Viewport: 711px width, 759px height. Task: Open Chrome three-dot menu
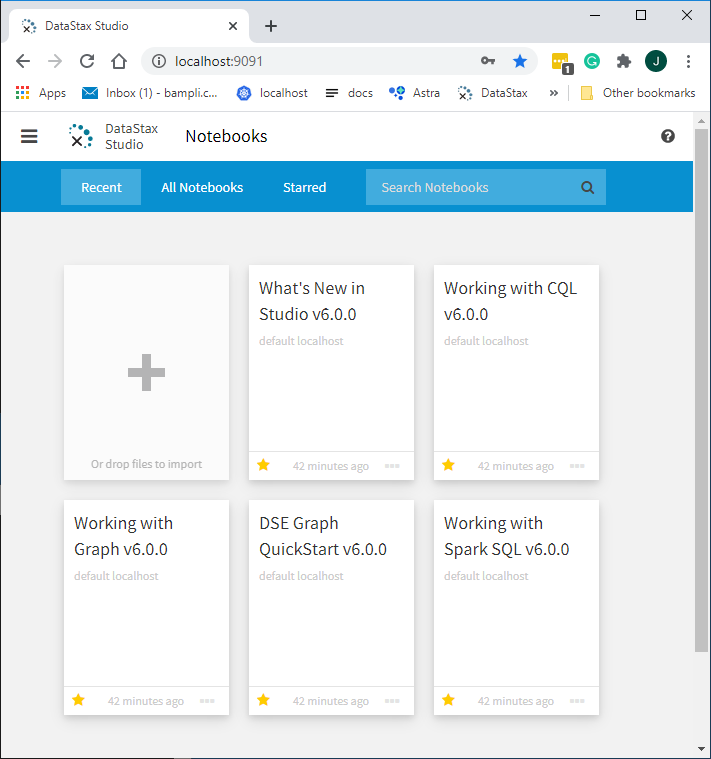pos(688,61)
